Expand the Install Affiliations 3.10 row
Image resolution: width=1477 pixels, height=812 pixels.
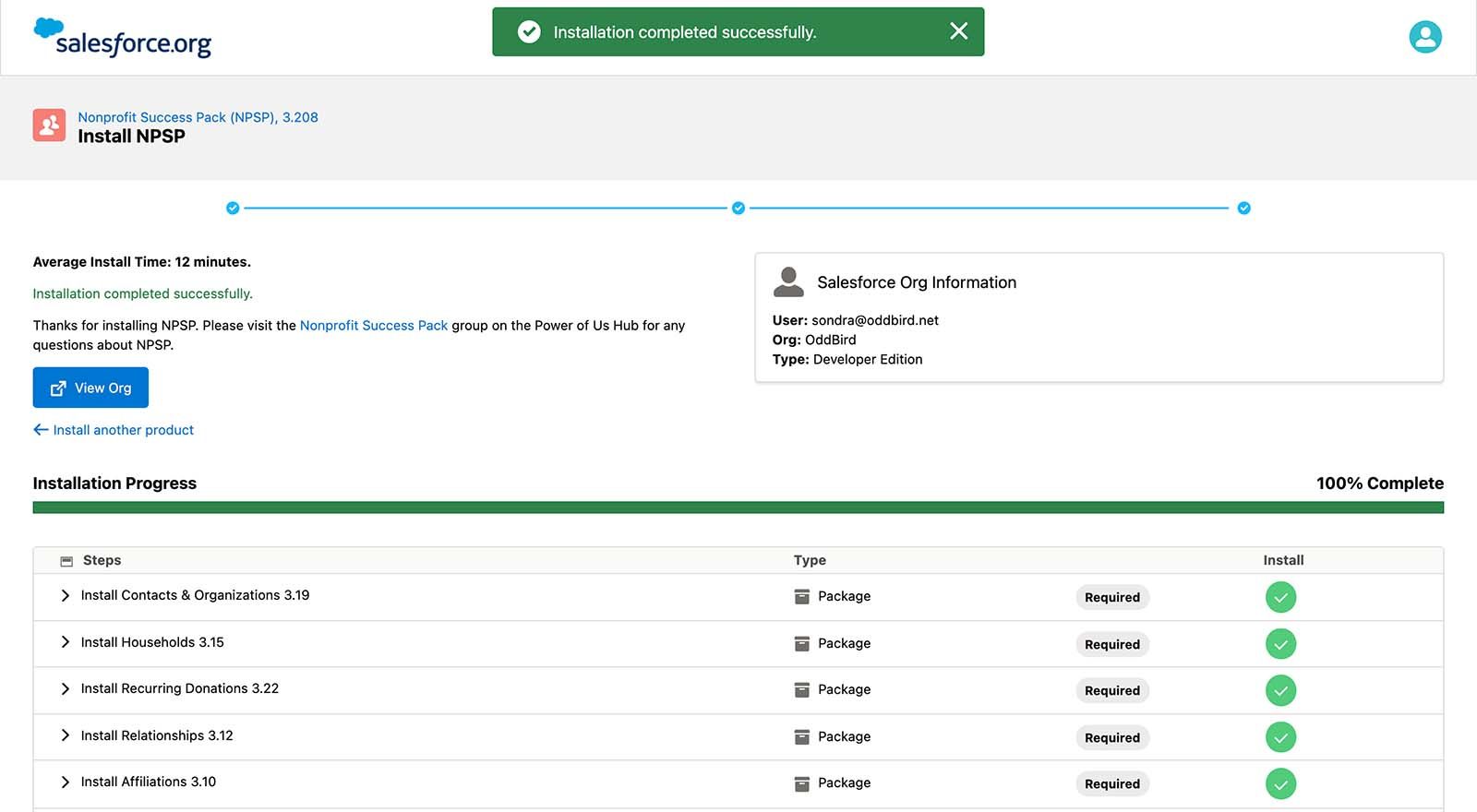[x=65, y=782]
